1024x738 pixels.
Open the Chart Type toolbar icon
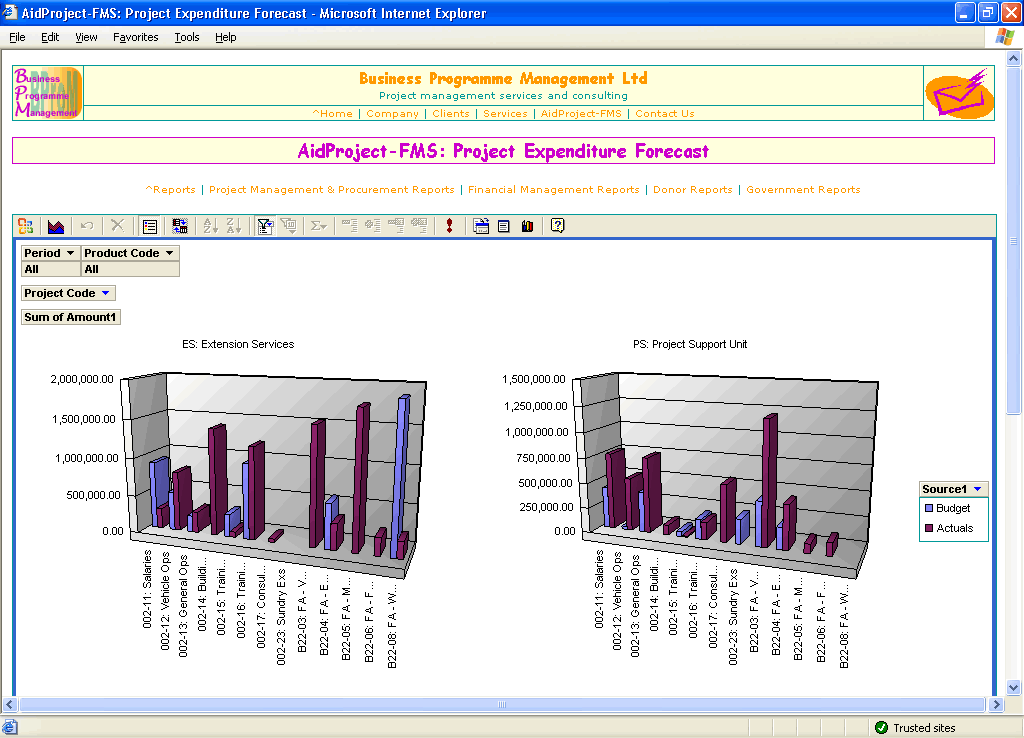(x=56, y=226)
